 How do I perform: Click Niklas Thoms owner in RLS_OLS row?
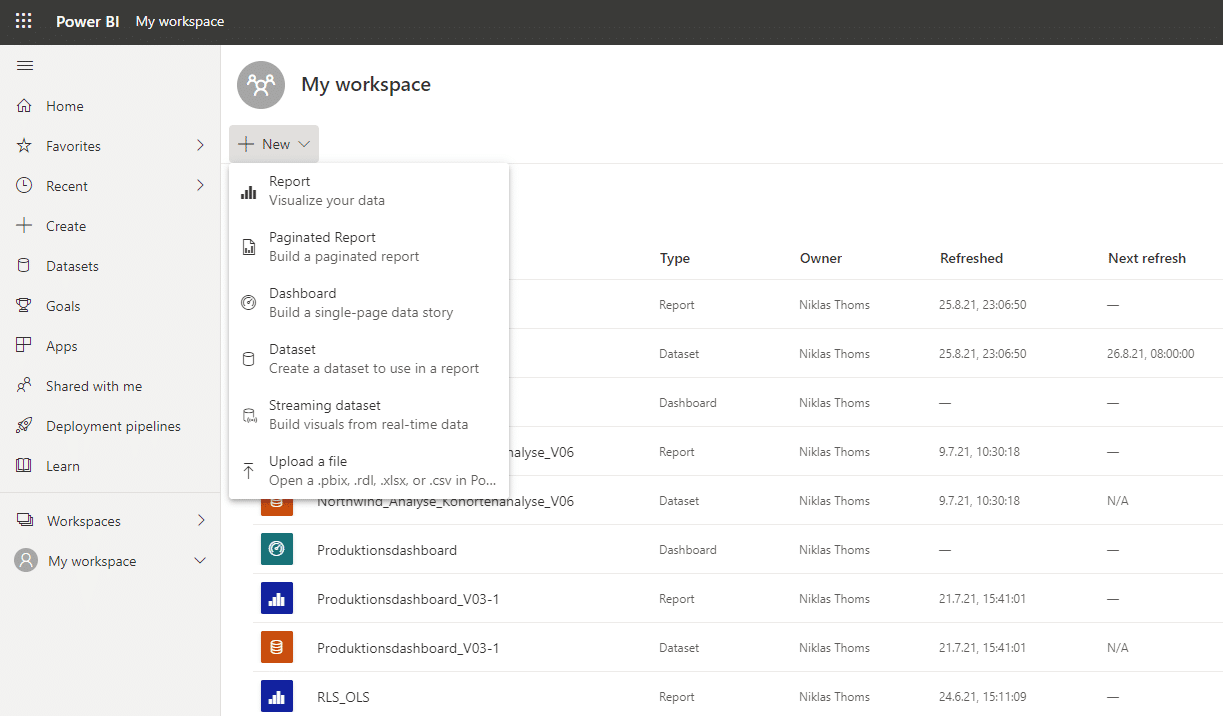pyautogui.click(x=834, y=697)
